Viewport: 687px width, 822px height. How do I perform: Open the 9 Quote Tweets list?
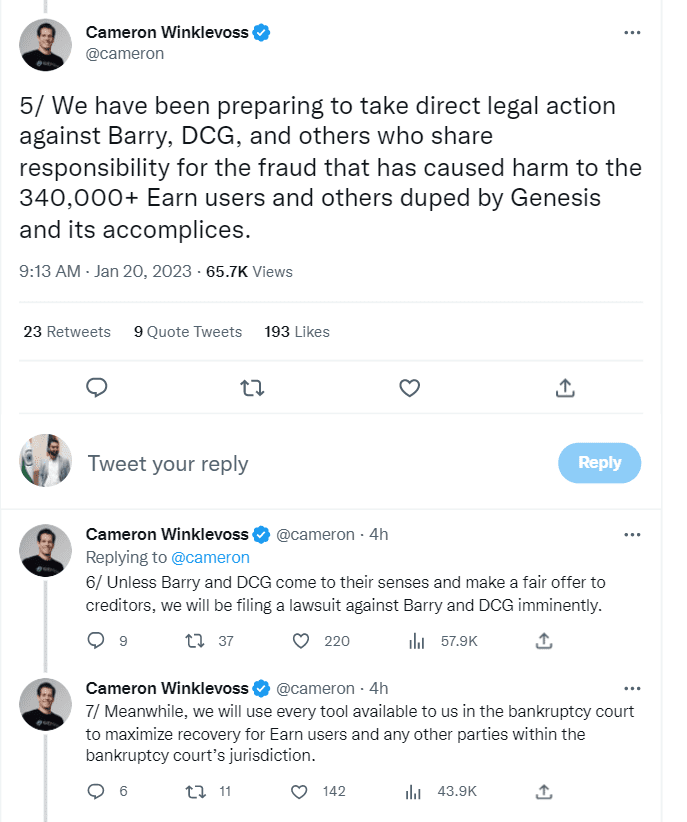pos(187,332)
